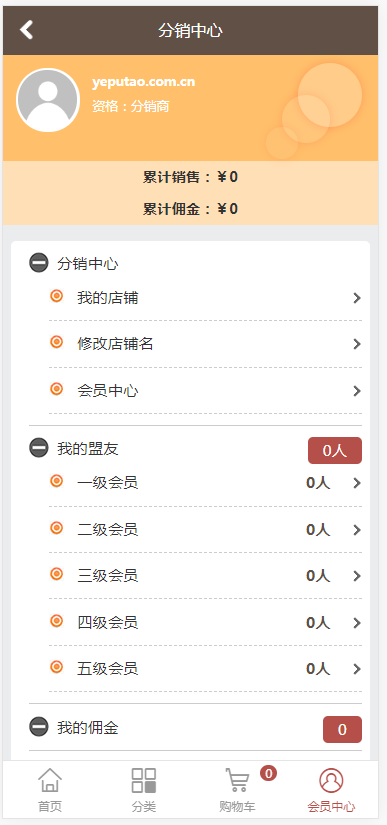Click the orange bullet beside 我的店铺
The width and height of the screenshot is (387, 825).
(56, 296)
